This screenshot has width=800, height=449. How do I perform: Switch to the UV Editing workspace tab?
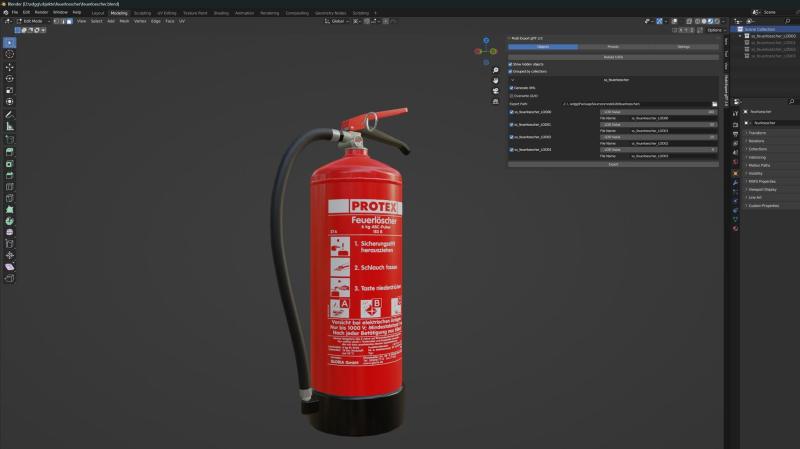click(167, 13)
